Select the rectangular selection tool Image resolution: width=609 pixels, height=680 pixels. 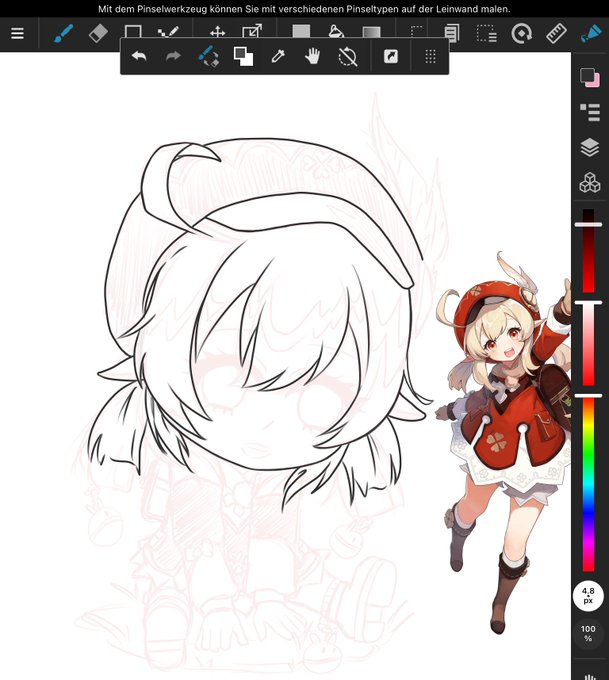coord(416,32)
